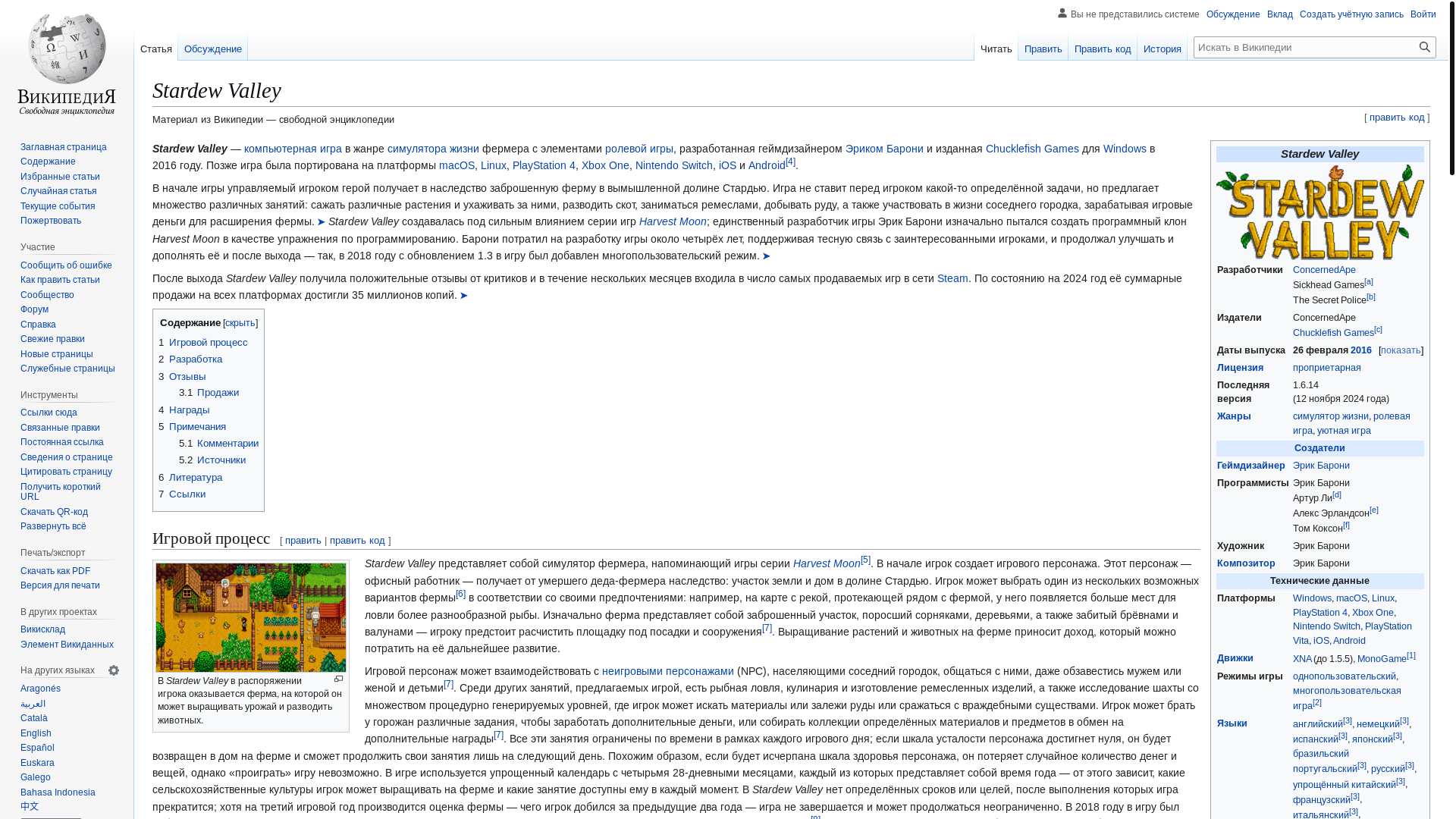The image size is (1456, 819).
Task: Jump to 'Продажи' contents subsection
Action: coord(218,393)
